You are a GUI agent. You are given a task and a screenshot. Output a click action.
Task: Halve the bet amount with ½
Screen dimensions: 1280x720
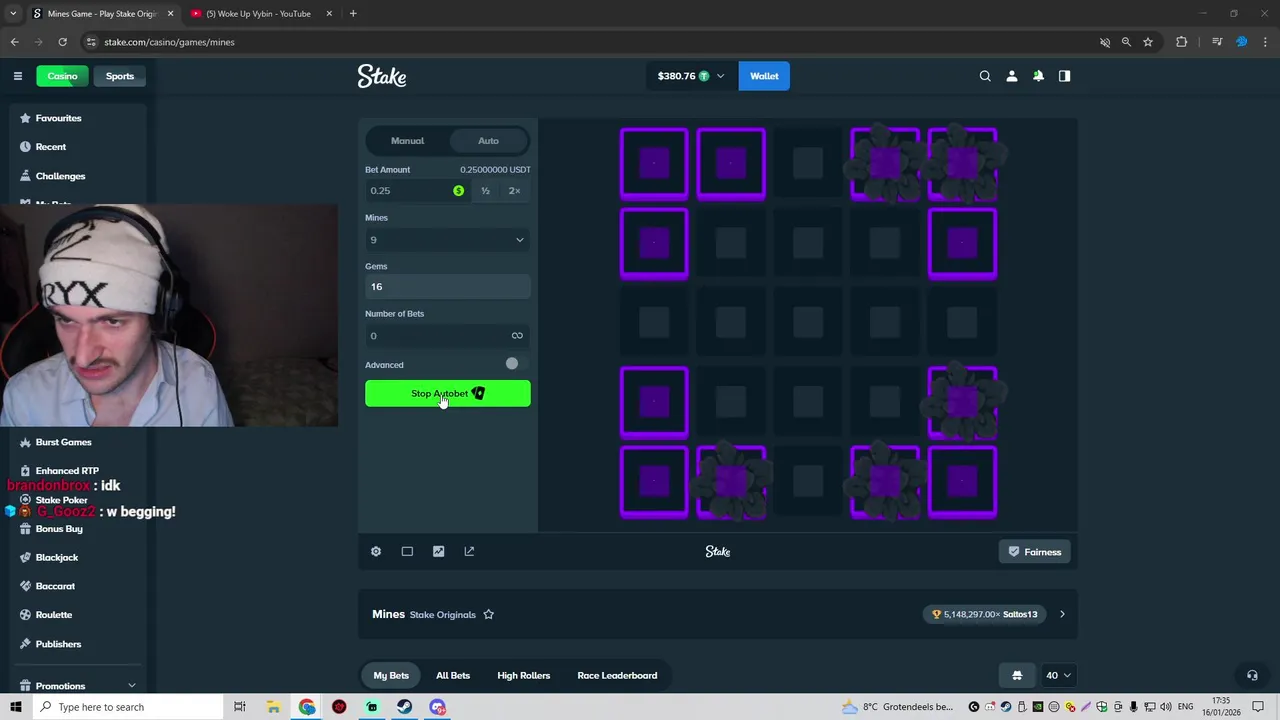tap(485, 191)
